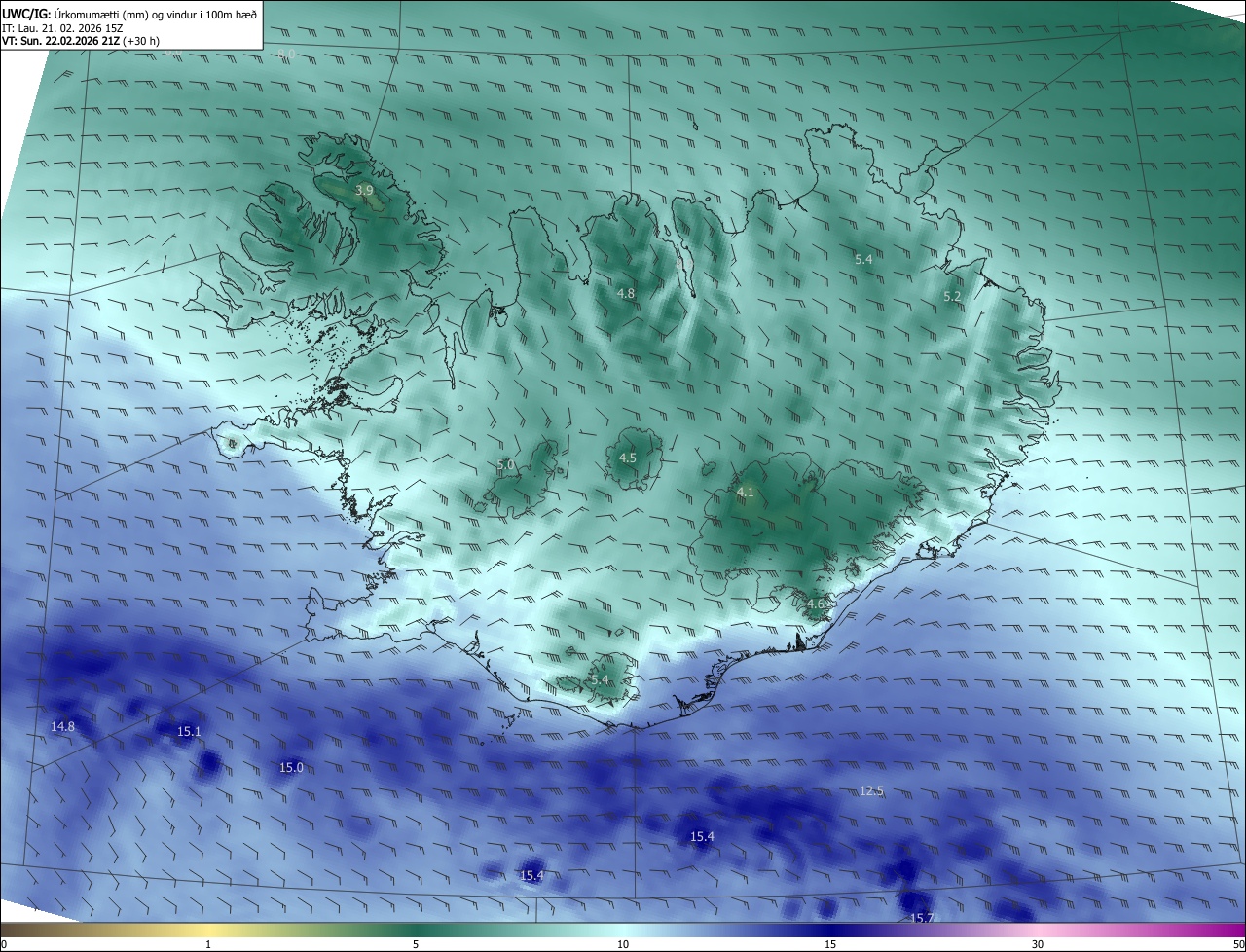Click the UWC/IG map title line
1246x952 pixels.
pos(129,13)
